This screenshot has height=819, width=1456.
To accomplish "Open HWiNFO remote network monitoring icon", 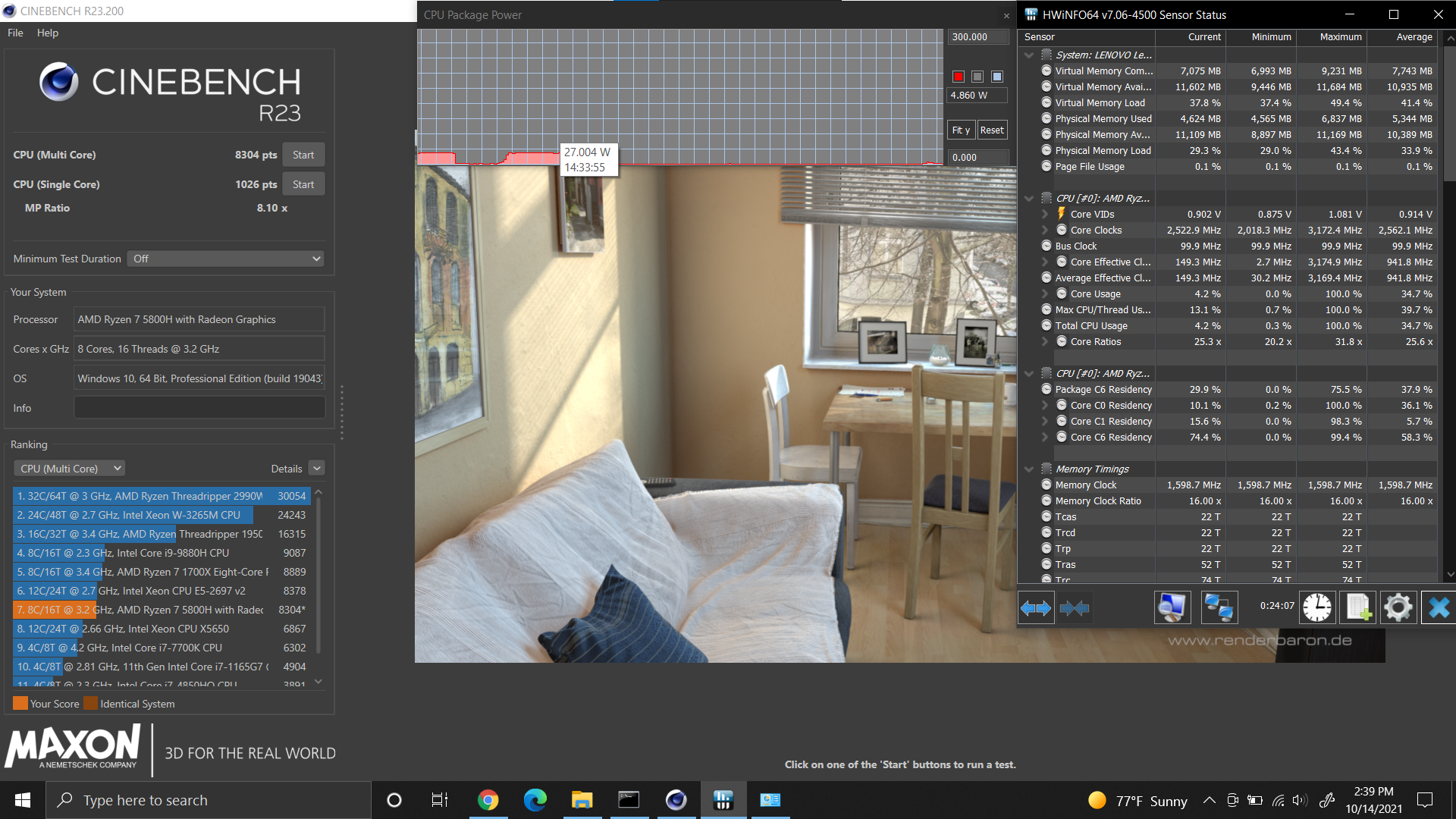I will click(1219, 607).
